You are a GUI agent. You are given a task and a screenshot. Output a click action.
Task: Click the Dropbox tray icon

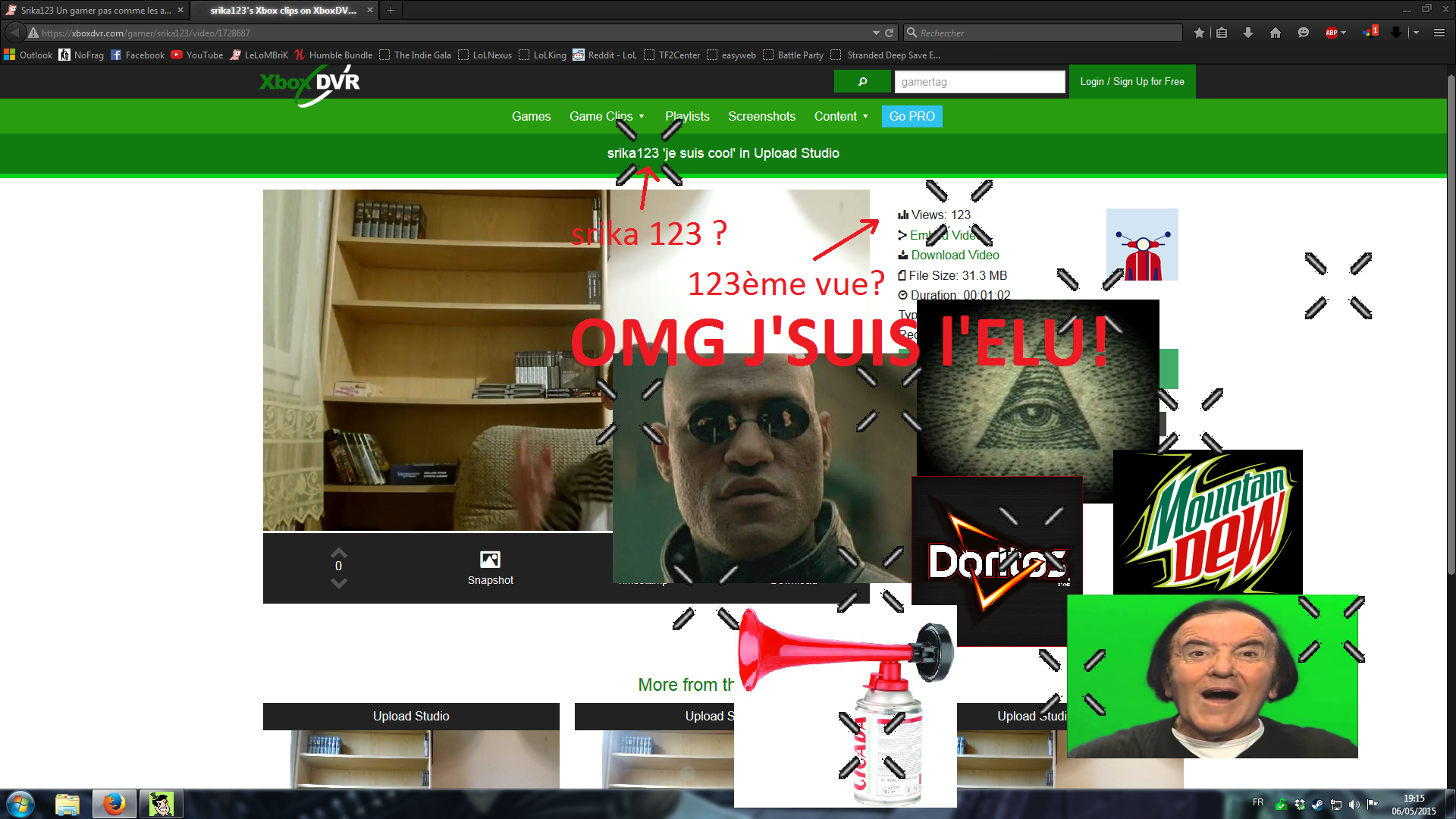coord(1300,805)
